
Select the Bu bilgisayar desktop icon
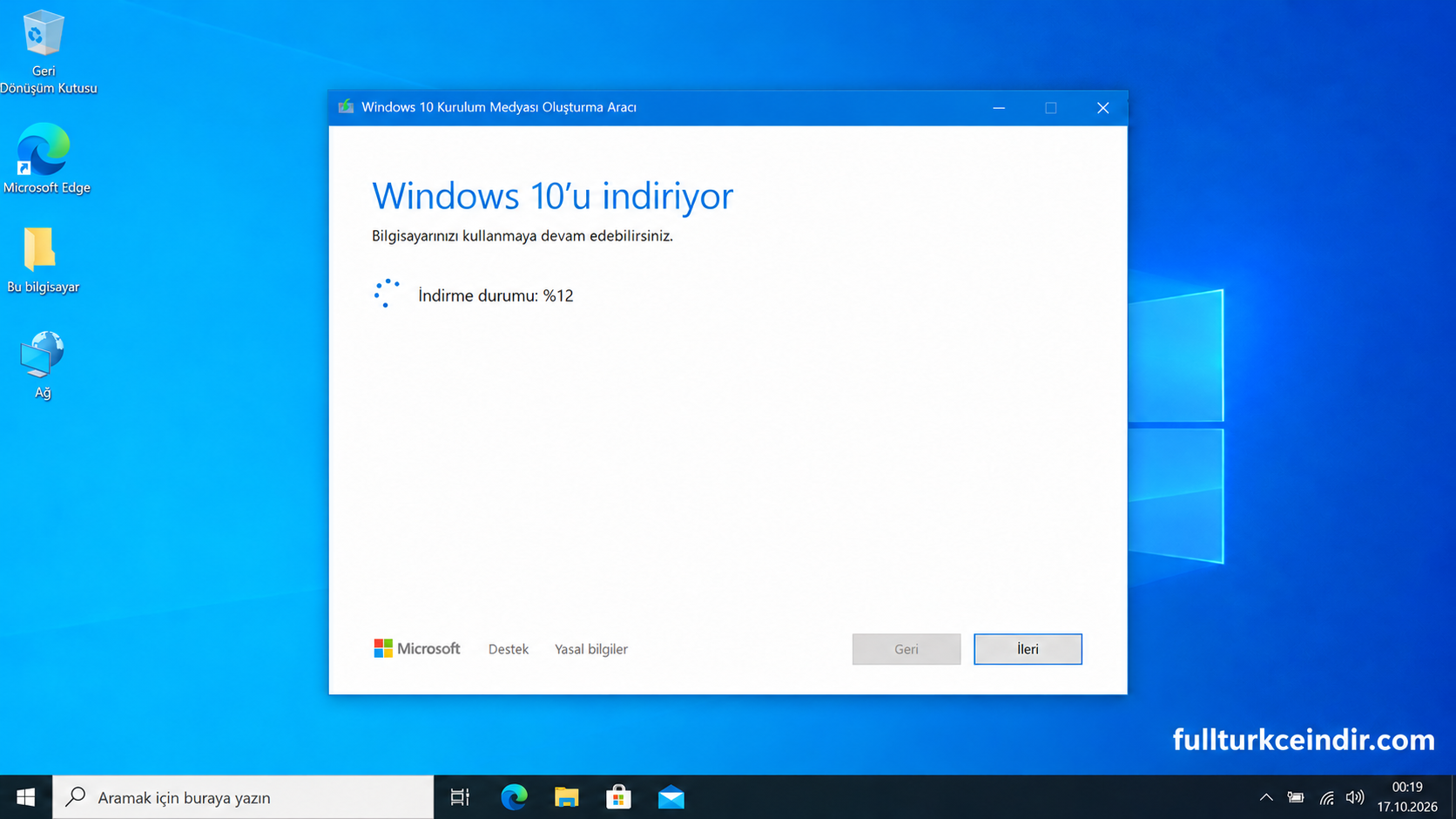[43, 260]
